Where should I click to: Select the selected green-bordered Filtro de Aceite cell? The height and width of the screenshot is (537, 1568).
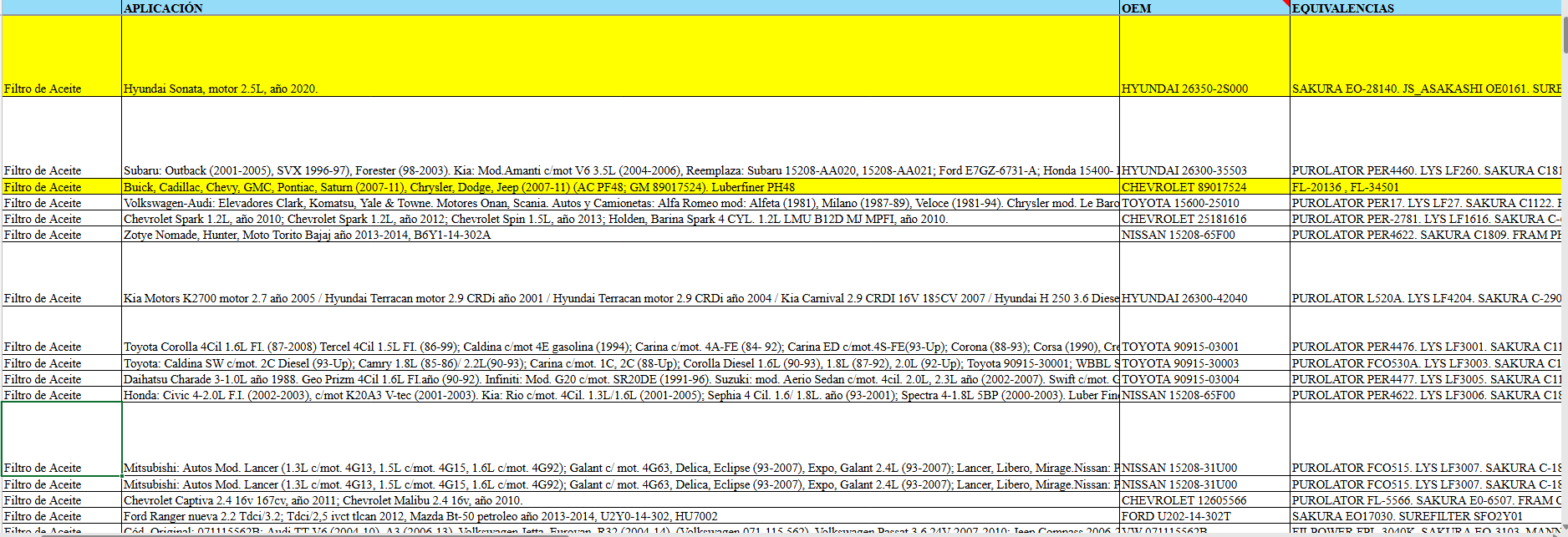point(62,439)
